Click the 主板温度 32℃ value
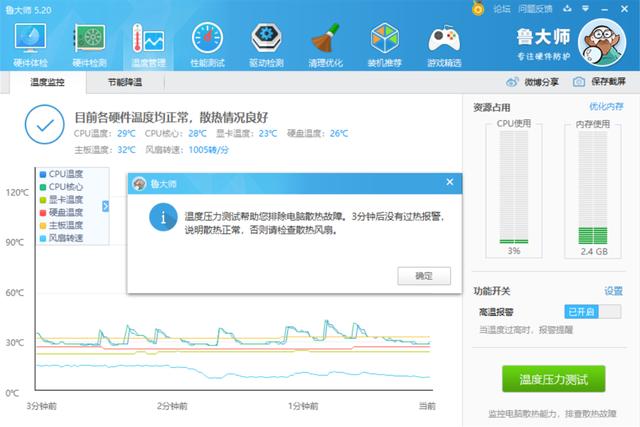 (126, 150)
